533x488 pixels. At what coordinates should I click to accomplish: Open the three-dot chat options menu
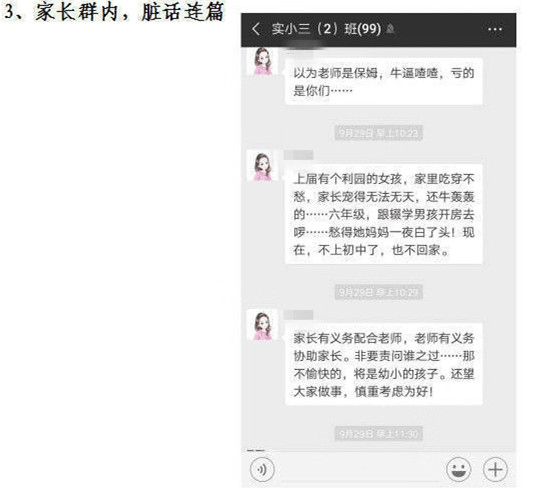(495, 29)
